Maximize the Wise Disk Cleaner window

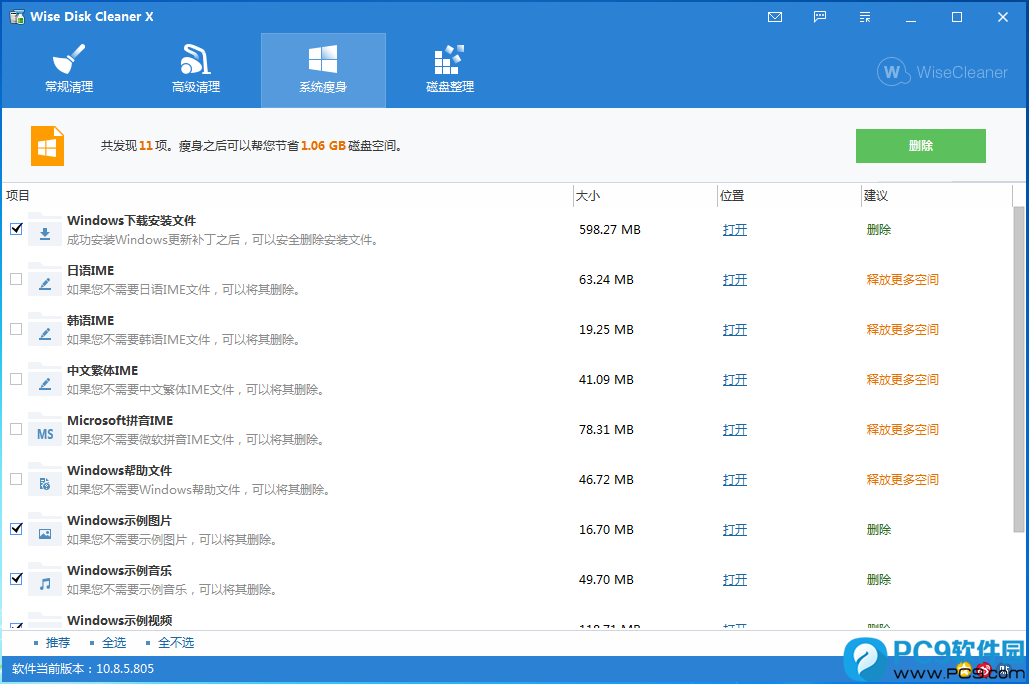pos(957,17)
